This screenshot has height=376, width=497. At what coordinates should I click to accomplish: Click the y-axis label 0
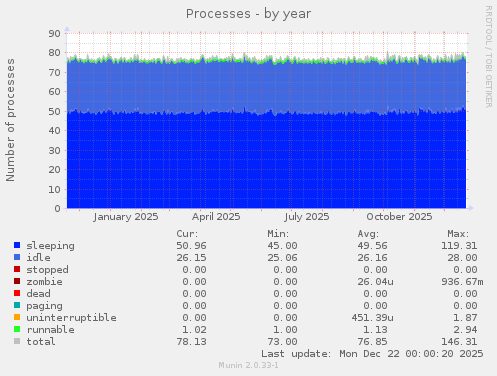58,209
